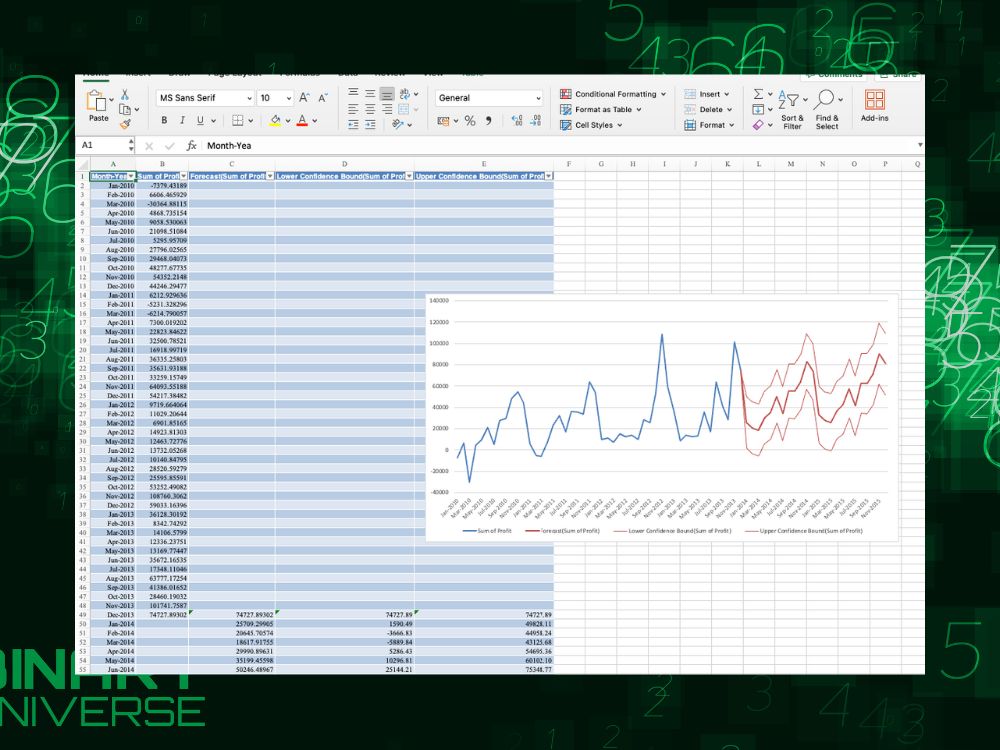Decrease the cell indent
Screen dimensions: 1000x750
coord(353,124)
